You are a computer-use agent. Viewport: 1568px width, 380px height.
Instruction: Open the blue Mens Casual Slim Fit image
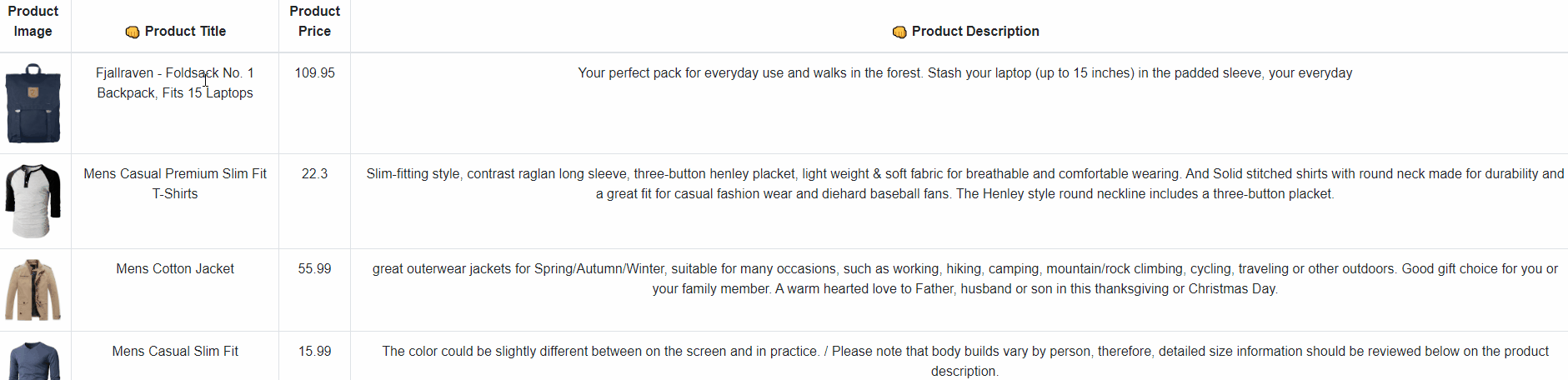point(33,360)
